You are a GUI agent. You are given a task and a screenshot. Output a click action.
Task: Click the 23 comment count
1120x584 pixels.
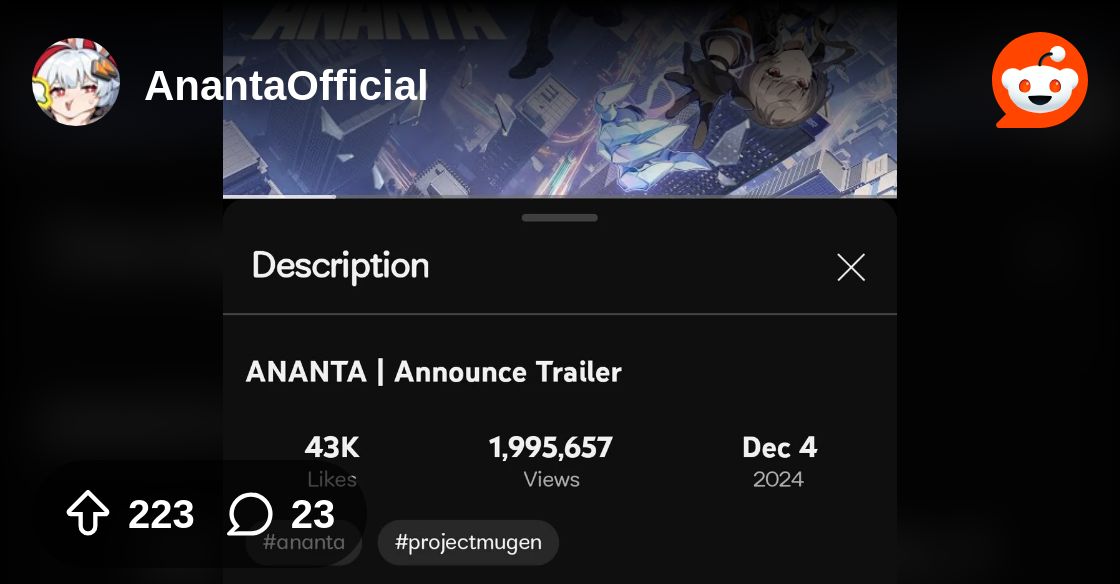point(313,514)
